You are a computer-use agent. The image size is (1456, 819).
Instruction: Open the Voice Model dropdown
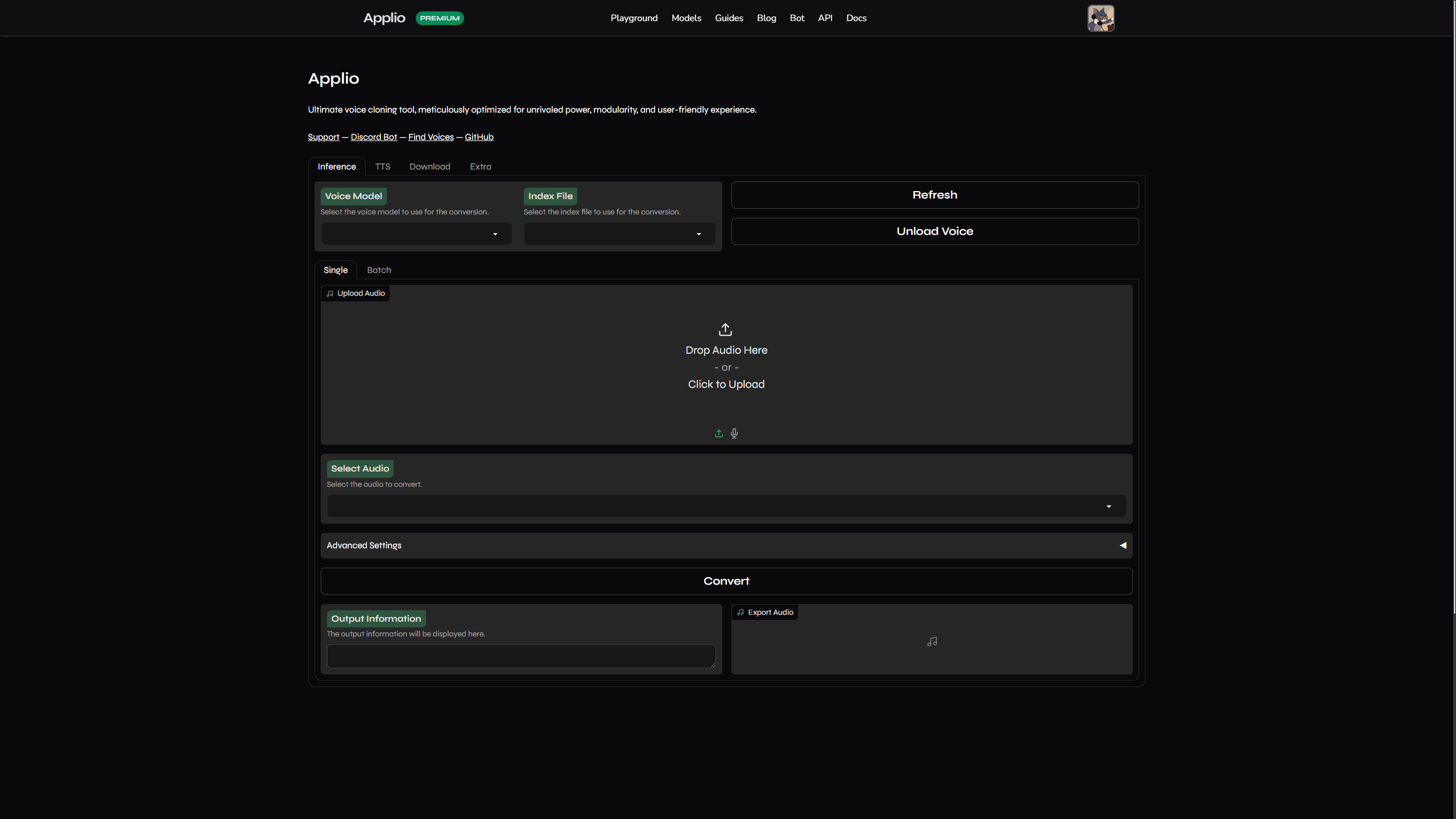(x=416, y=234)
